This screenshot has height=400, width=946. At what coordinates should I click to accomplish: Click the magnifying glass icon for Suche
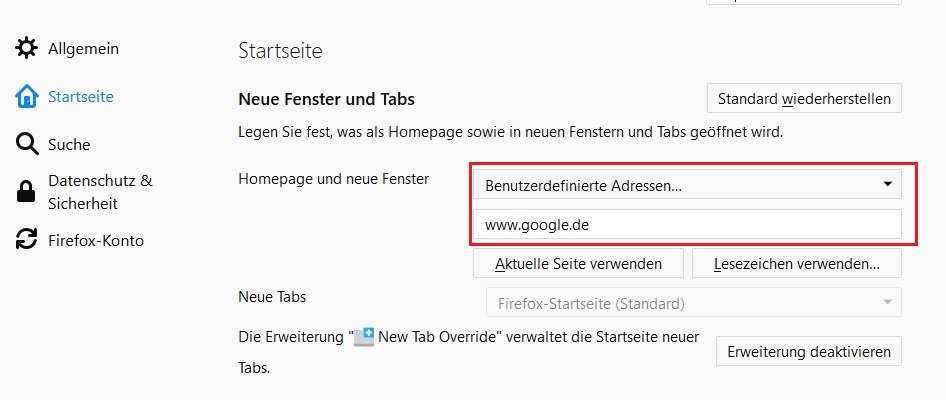27,145
